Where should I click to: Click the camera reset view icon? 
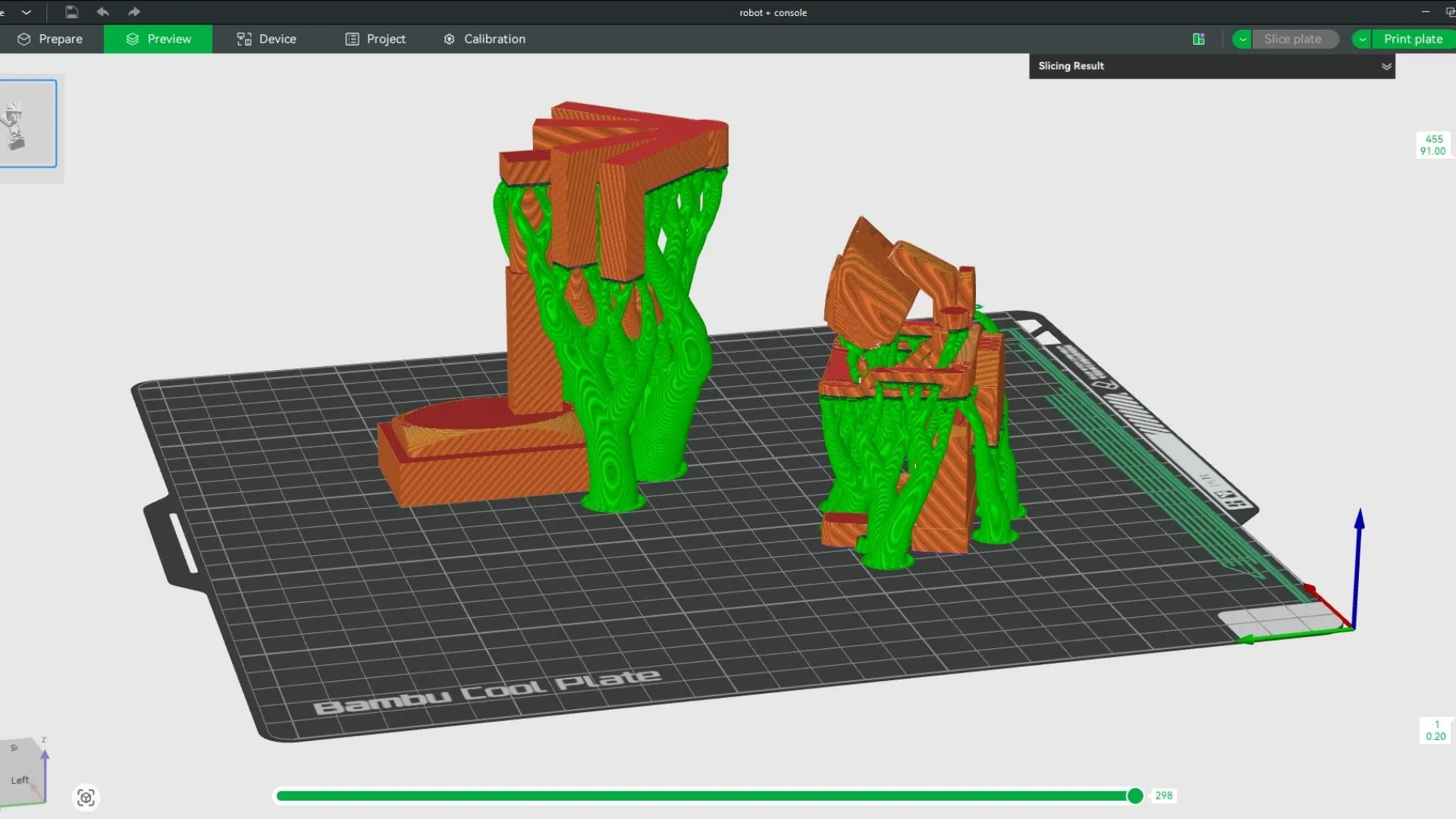coord(86,798)
